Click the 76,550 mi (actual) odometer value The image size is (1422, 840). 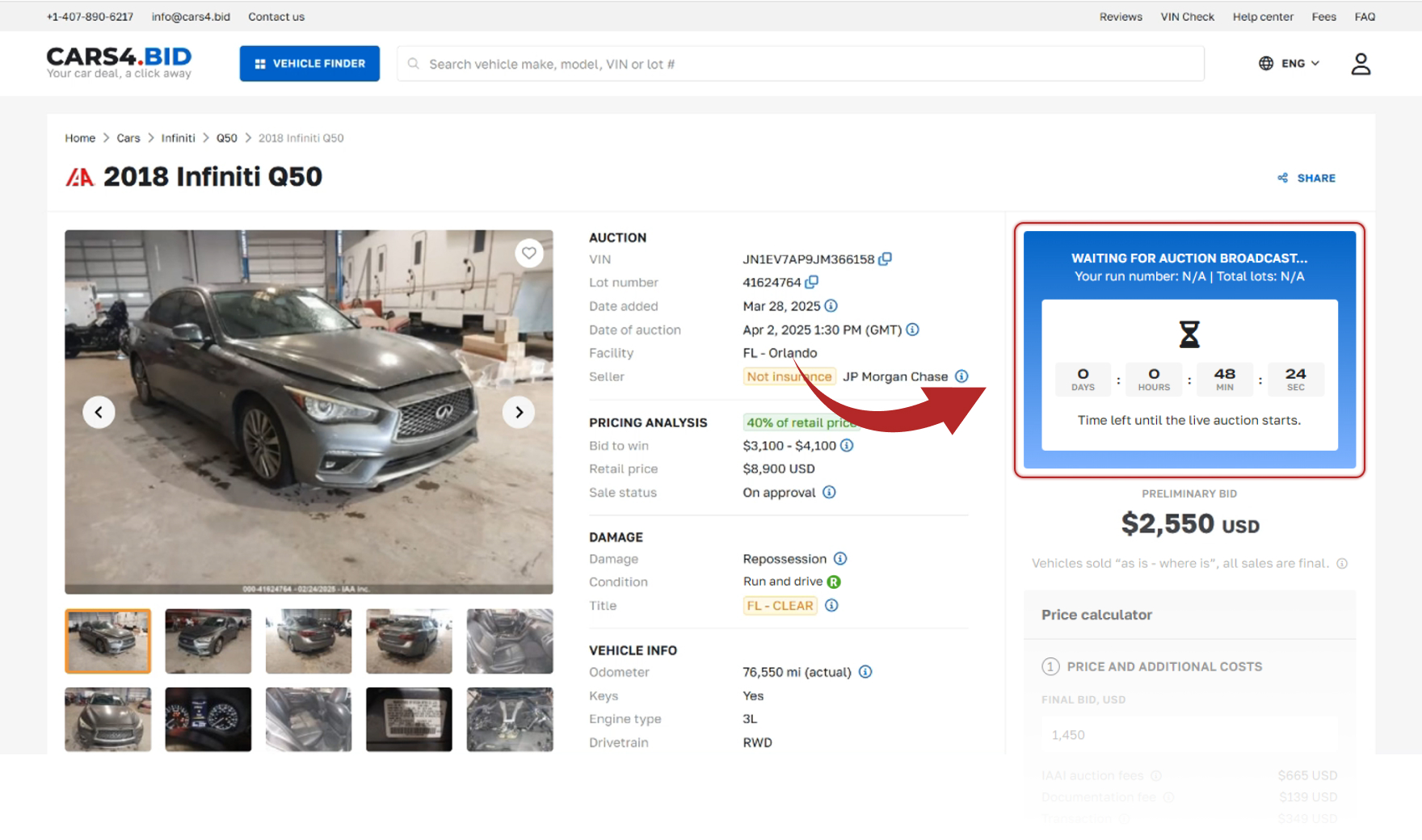pyautogui.click(x=797, y=672)
